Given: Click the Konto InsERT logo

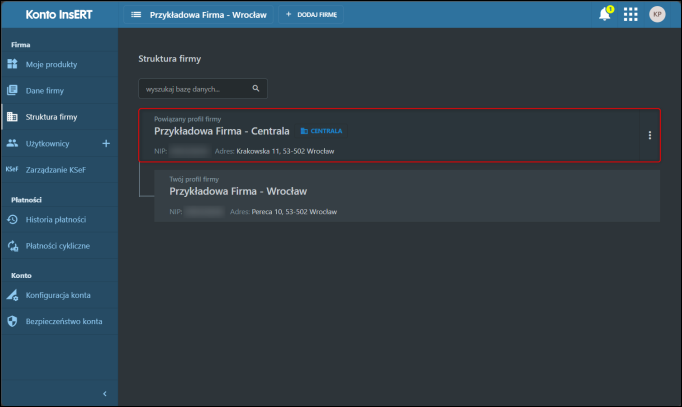Looking at the screenshot, I should point(59,15).
